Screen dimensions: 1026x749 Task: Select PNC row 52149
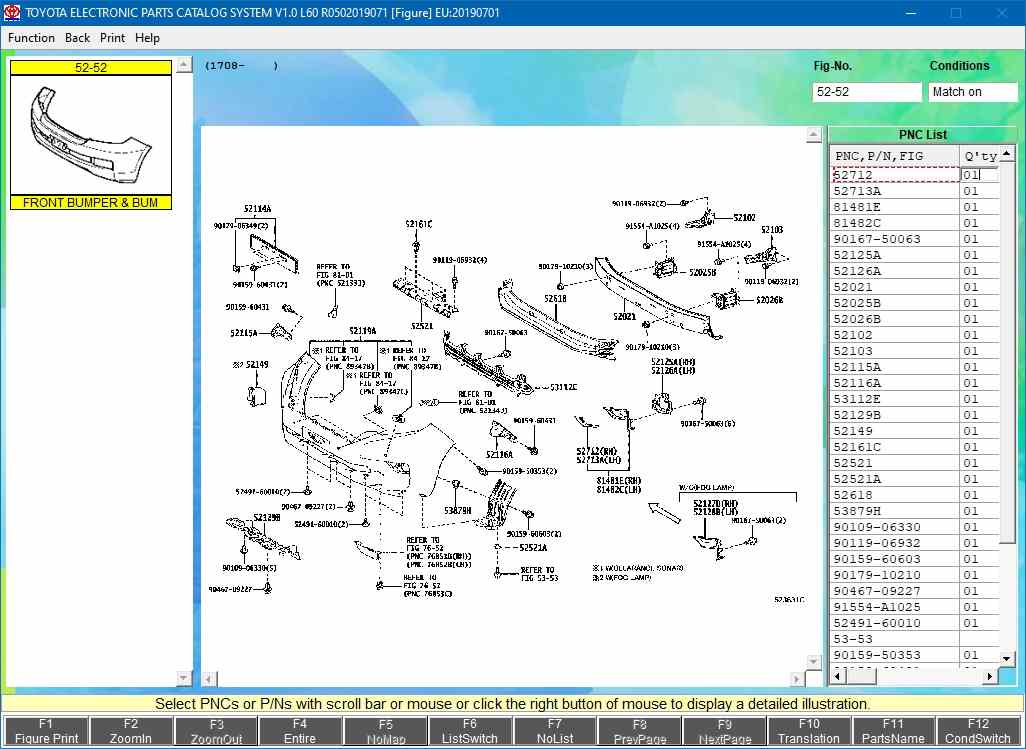[x=915, y=431]
